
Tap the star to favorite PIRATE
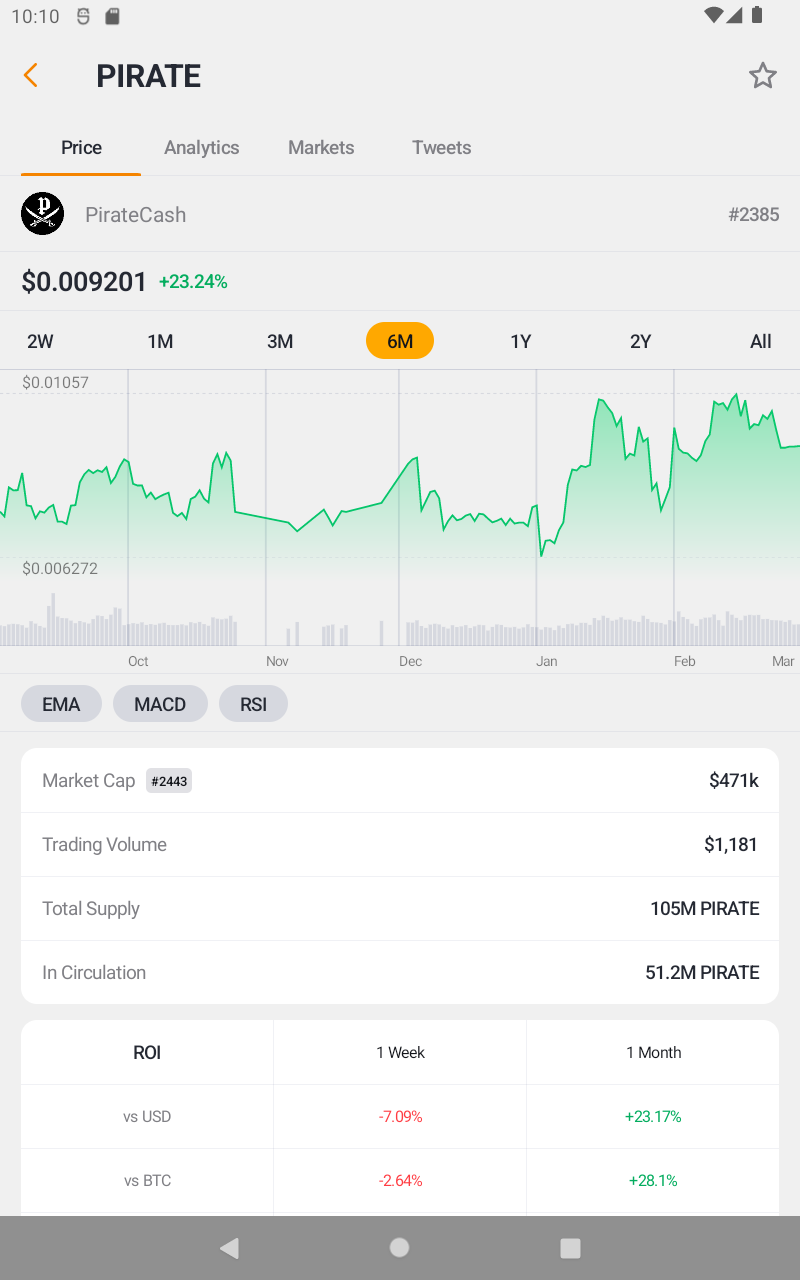click(x=763, y=75)
